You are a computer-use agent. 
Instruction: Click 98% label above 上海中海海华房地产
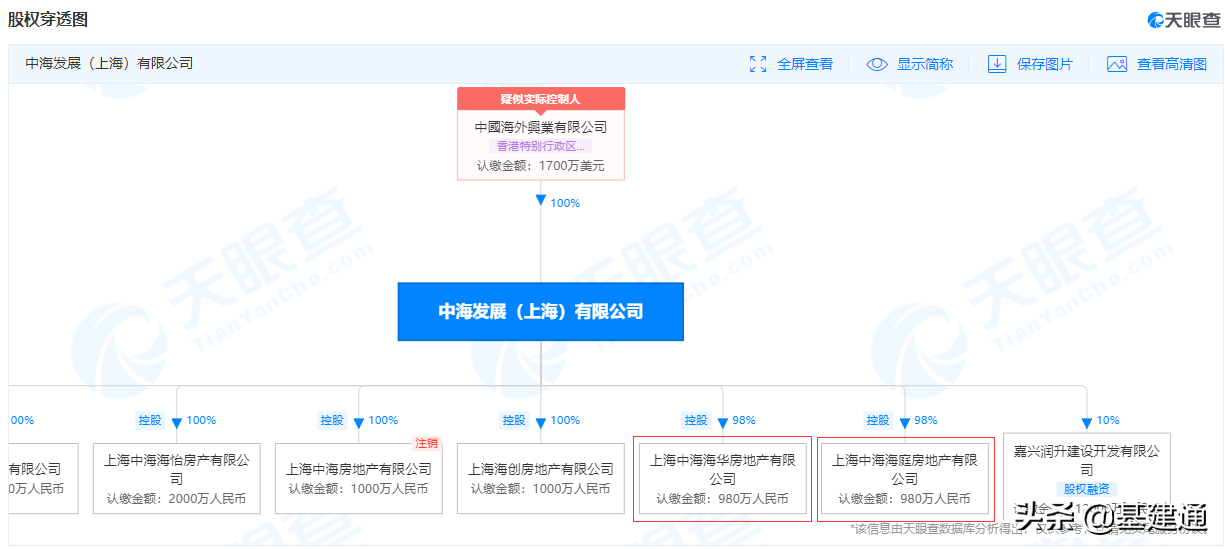(744, 420)
